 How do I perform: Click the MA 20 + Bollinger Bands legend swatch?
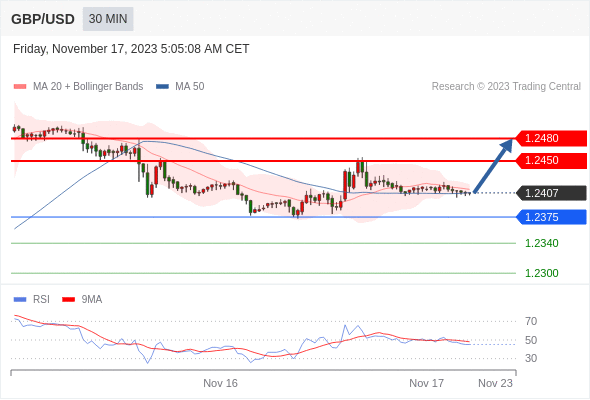[x=20, y=87]
